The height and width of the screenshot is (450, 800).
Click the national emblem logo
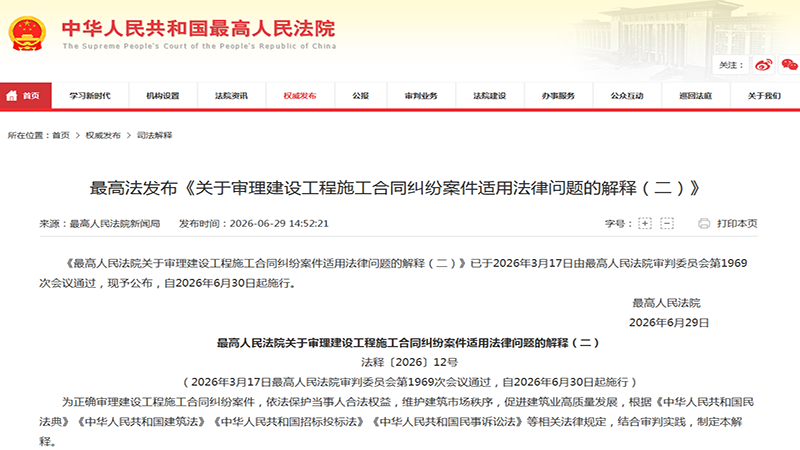[x=27, y=34]
